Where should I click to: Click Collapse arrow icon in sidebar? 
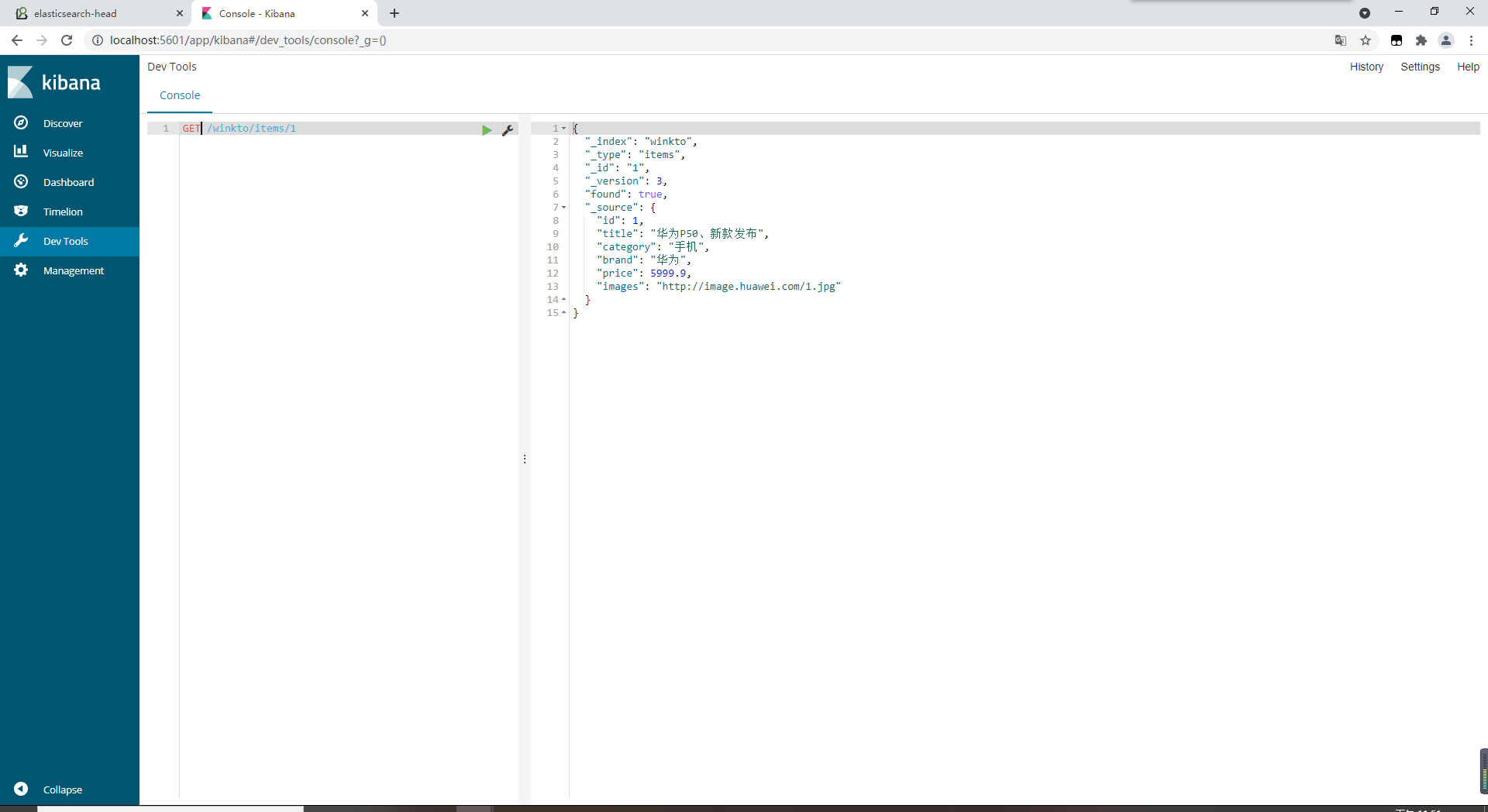[21, 789]
